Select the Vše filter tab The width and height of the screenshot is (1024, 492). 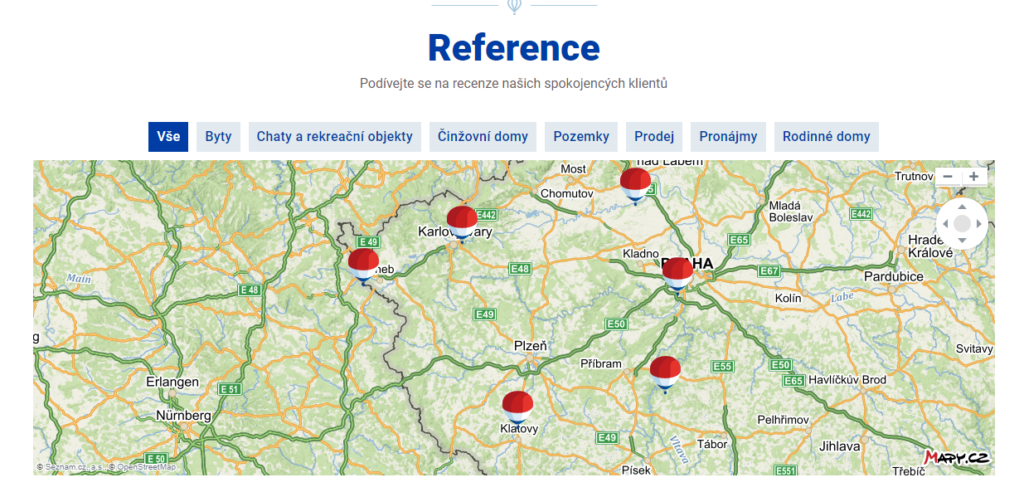point(168,137)
